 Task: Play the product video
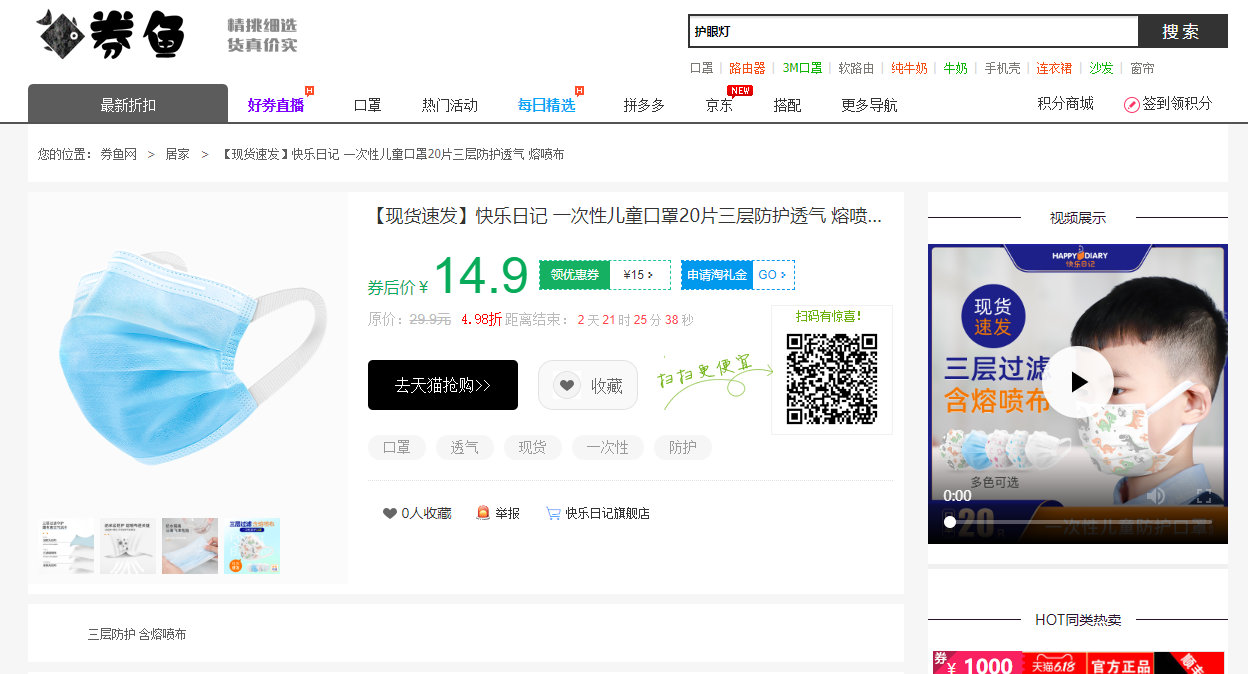click(x=1077, y=382)
